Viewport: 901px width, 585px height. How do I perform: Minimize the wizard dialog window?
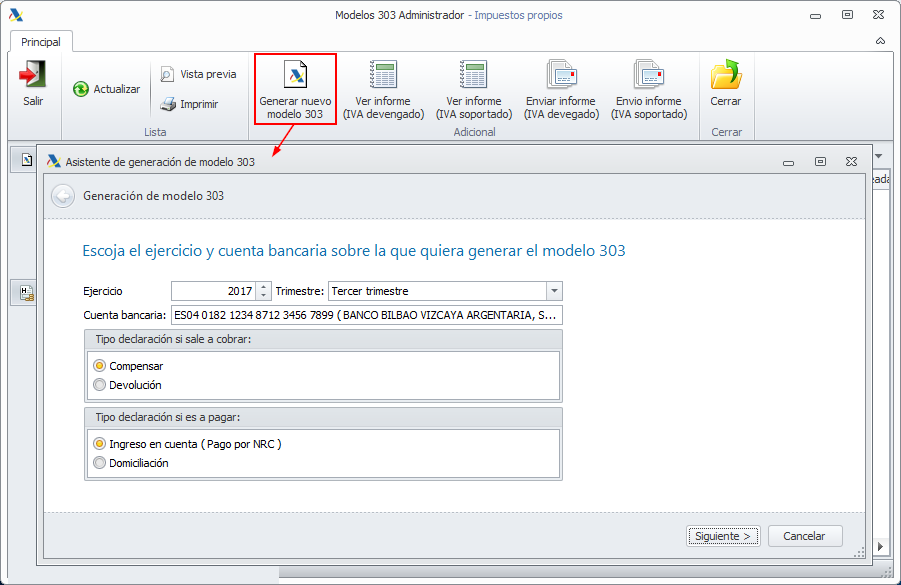tap(788, 163)
